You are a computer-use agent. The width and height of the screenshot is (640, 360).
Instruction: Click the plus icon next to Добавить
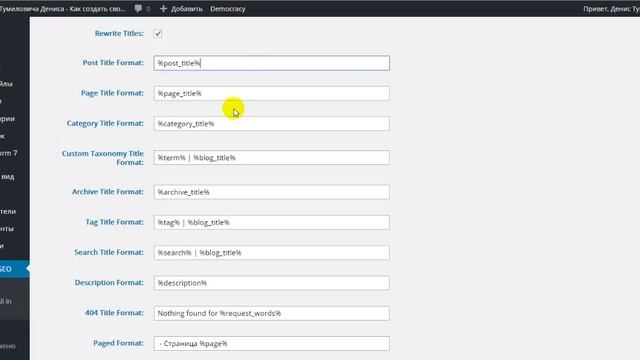tap(163, 9)
